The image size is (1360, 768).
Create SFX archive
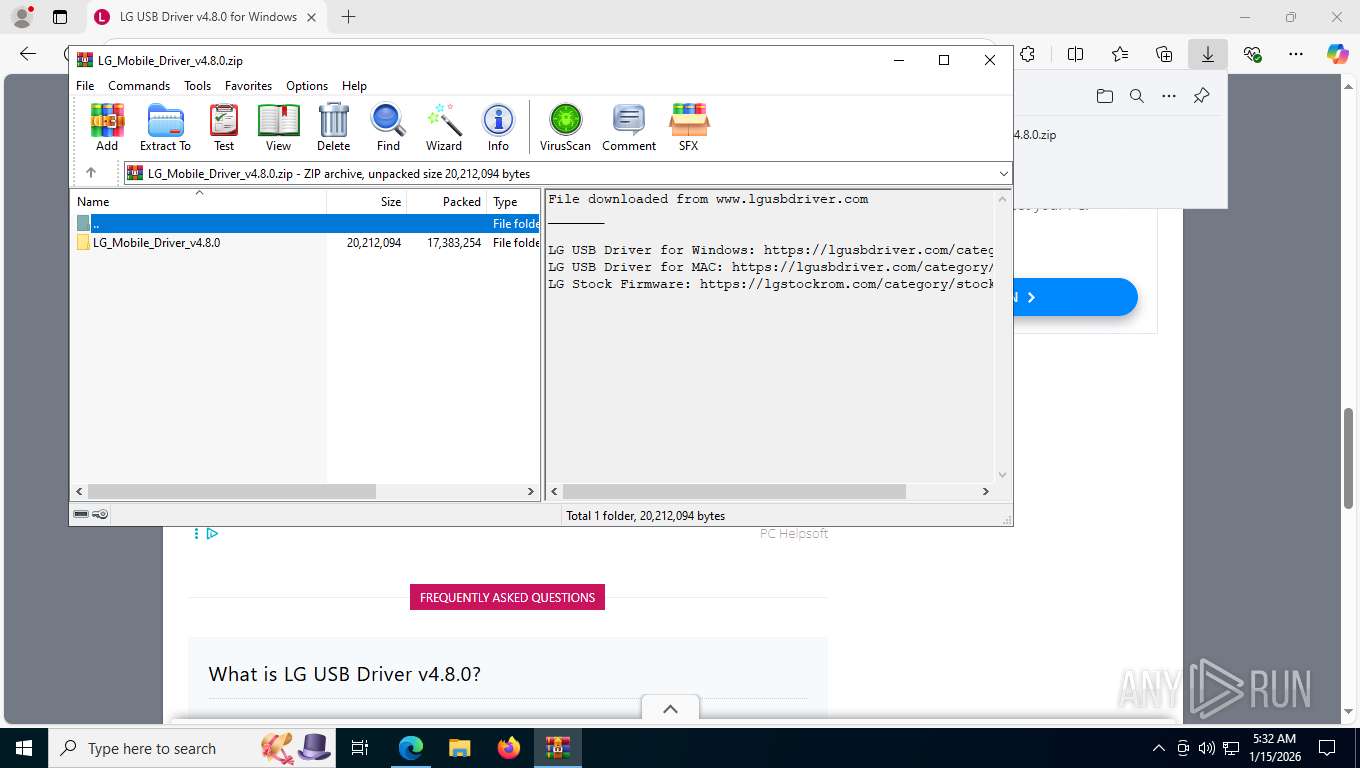point(689,127)
